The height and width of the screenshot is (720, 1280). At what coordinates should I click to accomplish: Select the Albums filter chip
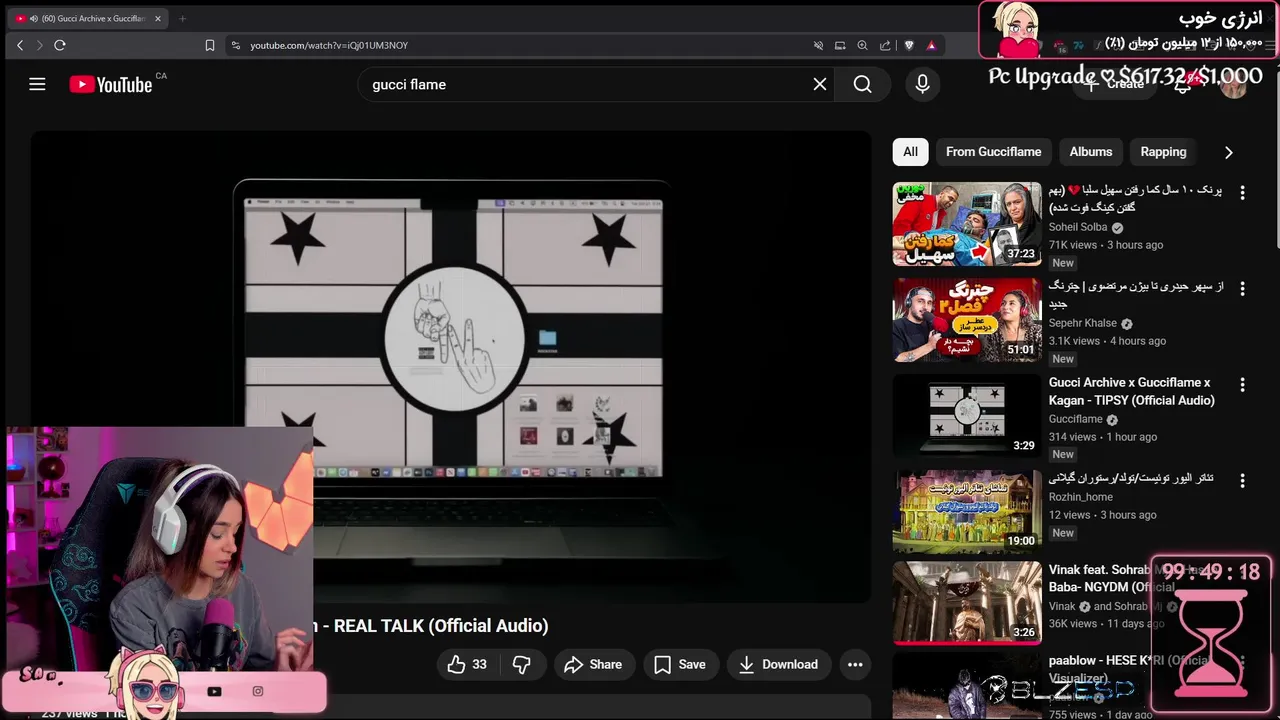pyautogui.click(x=1090, y=152)
